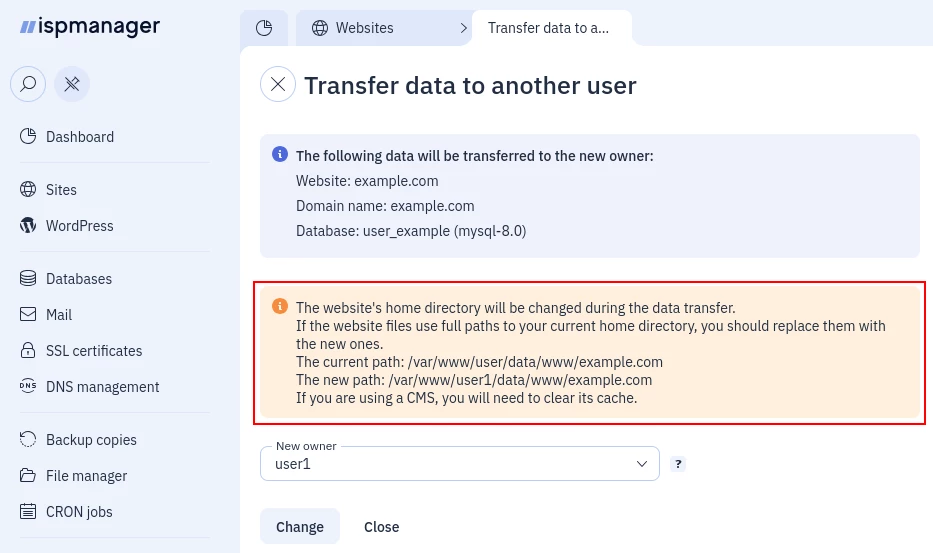Viewport: 933px width, 553px height.
Task: Click the search magnifier icon
Action: (28, 84)
